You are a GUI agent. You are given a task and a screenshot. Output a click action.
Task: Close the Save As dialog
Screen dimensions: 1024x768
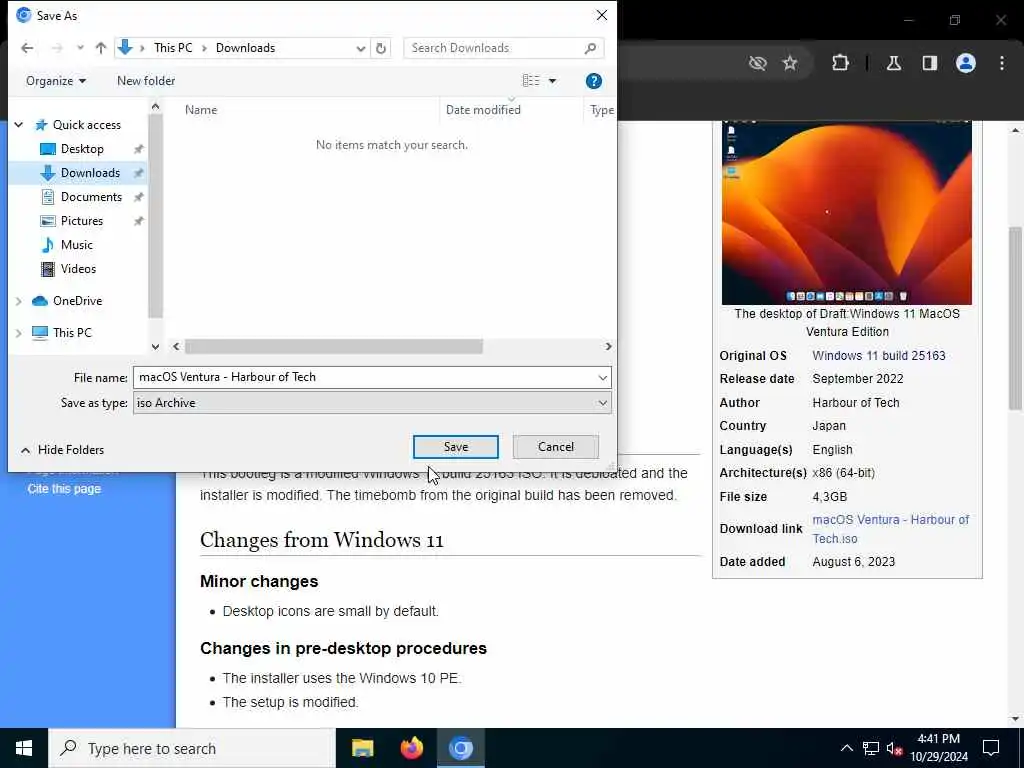[x=601, y=15]
